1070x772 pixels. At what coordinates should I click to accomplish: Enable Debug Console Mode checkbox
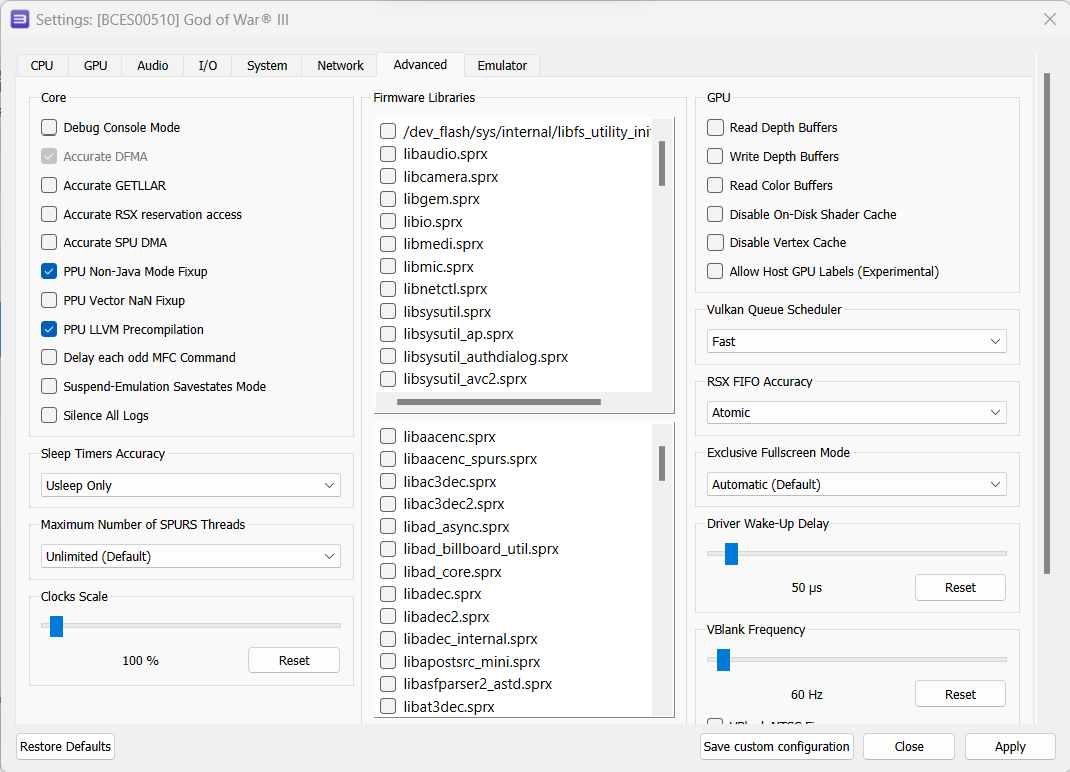point(49,128)
